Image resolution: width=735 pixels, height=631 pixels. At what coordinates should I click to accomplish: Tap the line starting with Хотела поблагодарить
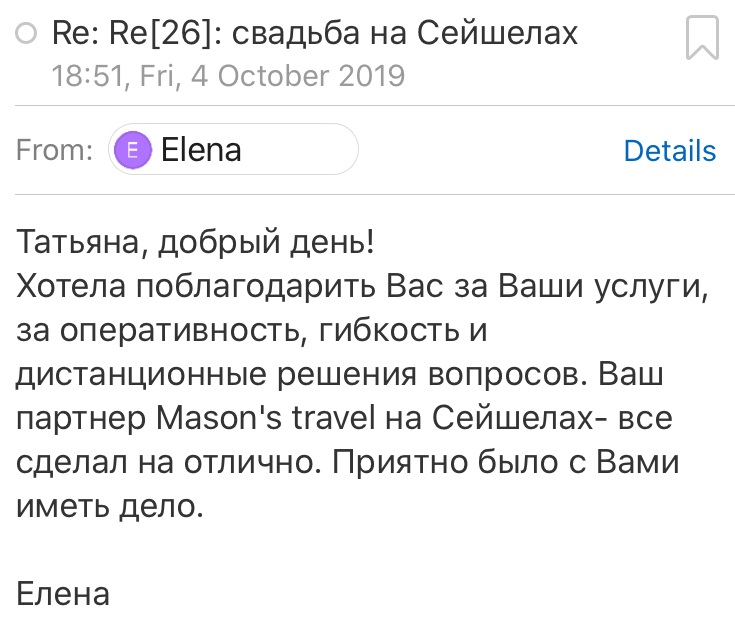[x=362, y=286]
